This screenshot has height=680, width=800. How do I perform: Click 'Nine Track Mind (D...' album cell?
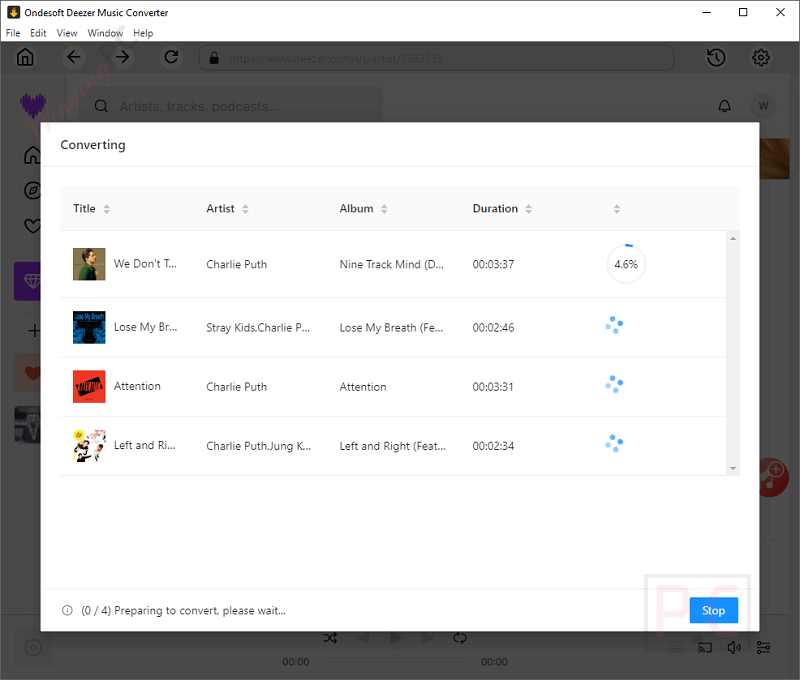pyautogui.click(x=391, y=264)
